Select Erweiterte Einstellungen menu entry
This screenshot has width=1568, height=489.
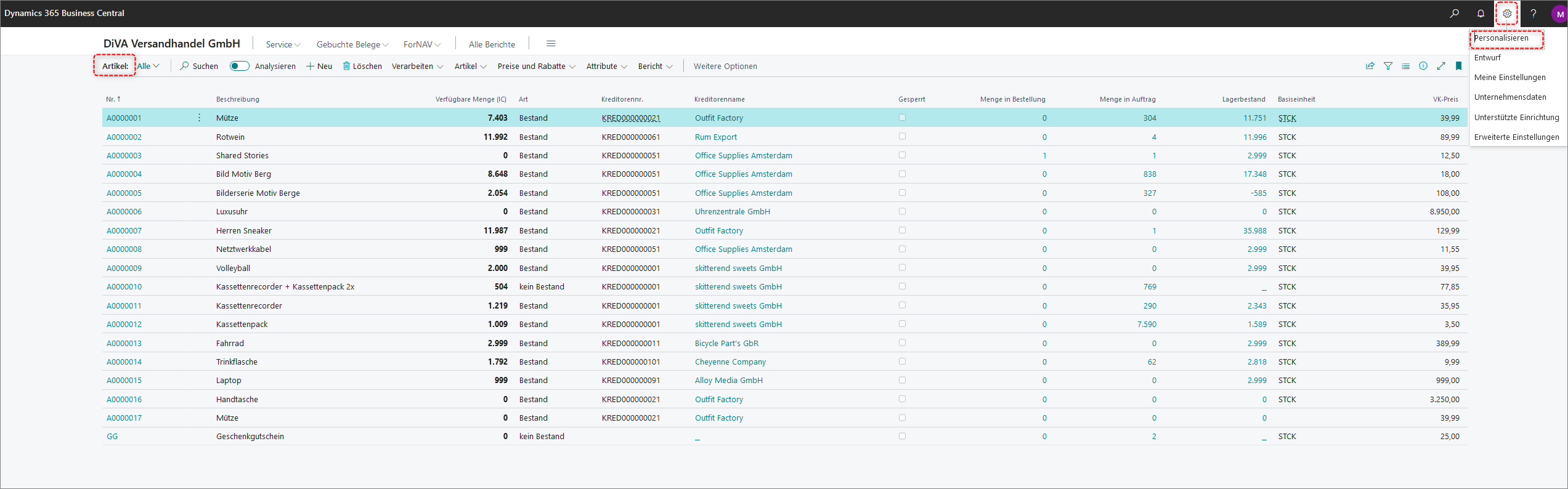pyautogui.click(x=1517, y=137)
